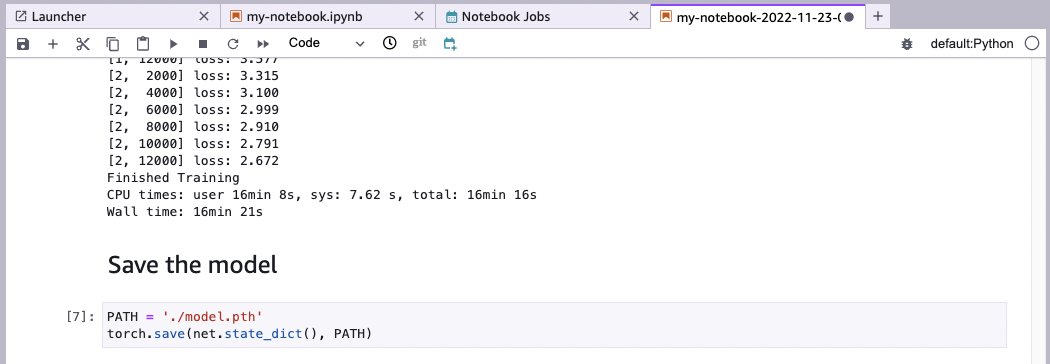Paste cell from the clipboard icon

143,44
